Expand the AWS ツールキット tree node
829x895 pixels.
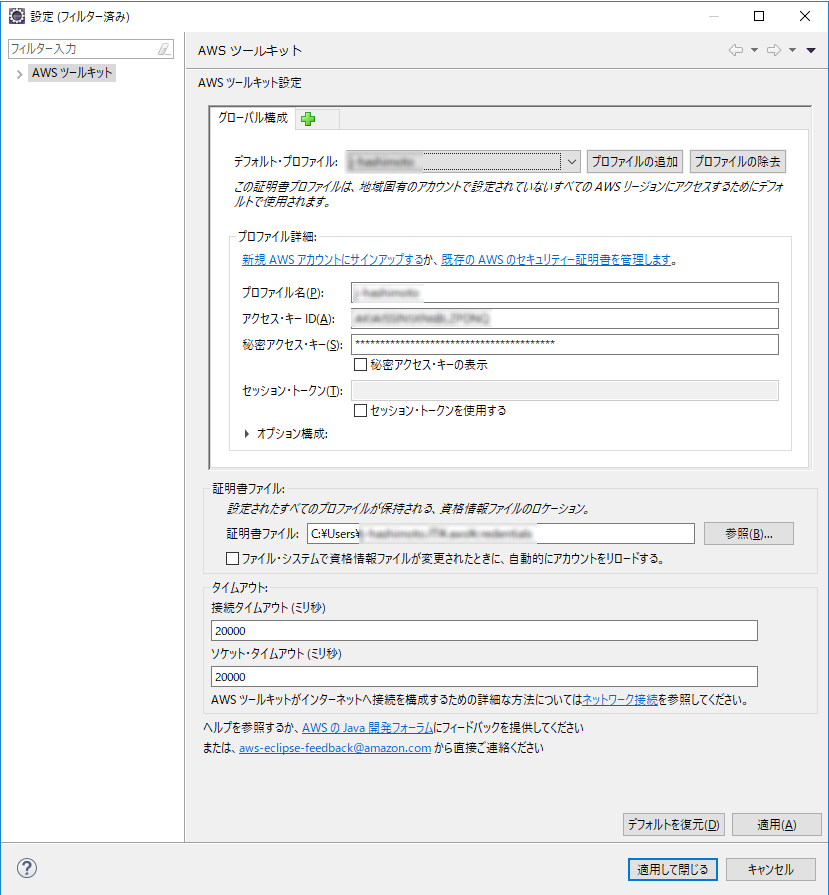click(x=18, y=72)
